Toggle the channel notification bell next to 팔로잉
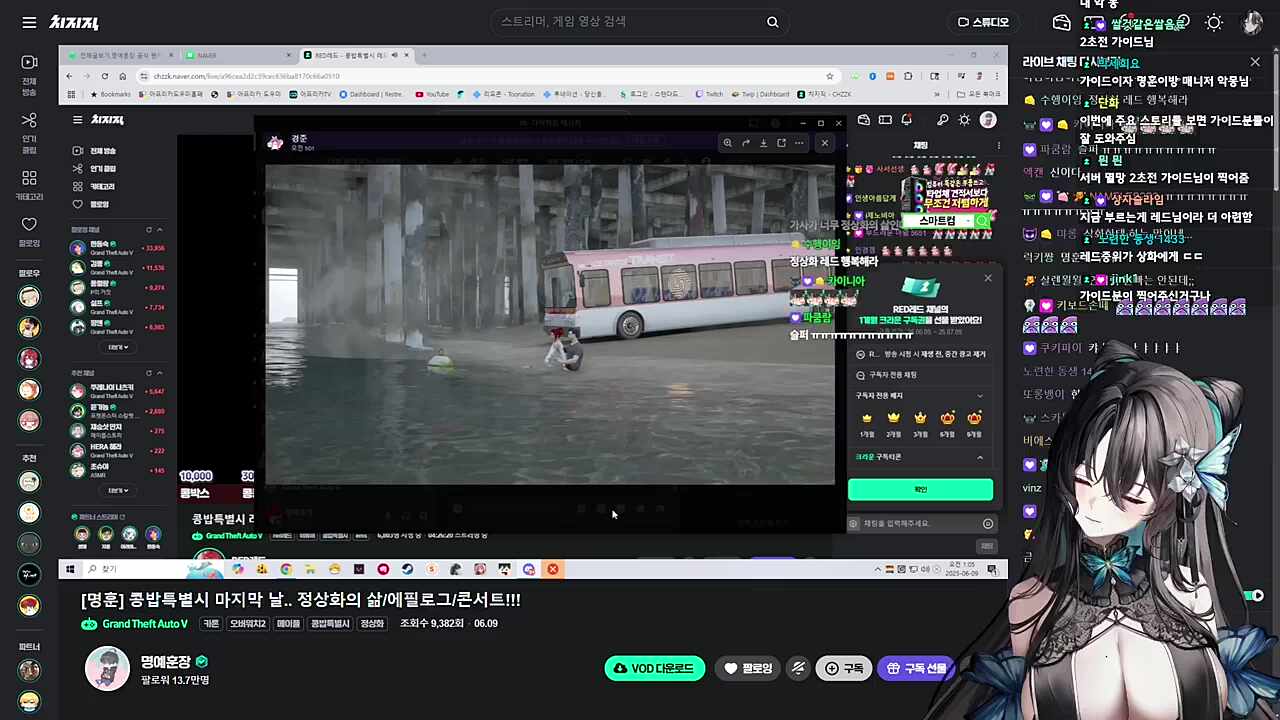The width and height of the screenshot is (1280, 720). tap(798, 668)
